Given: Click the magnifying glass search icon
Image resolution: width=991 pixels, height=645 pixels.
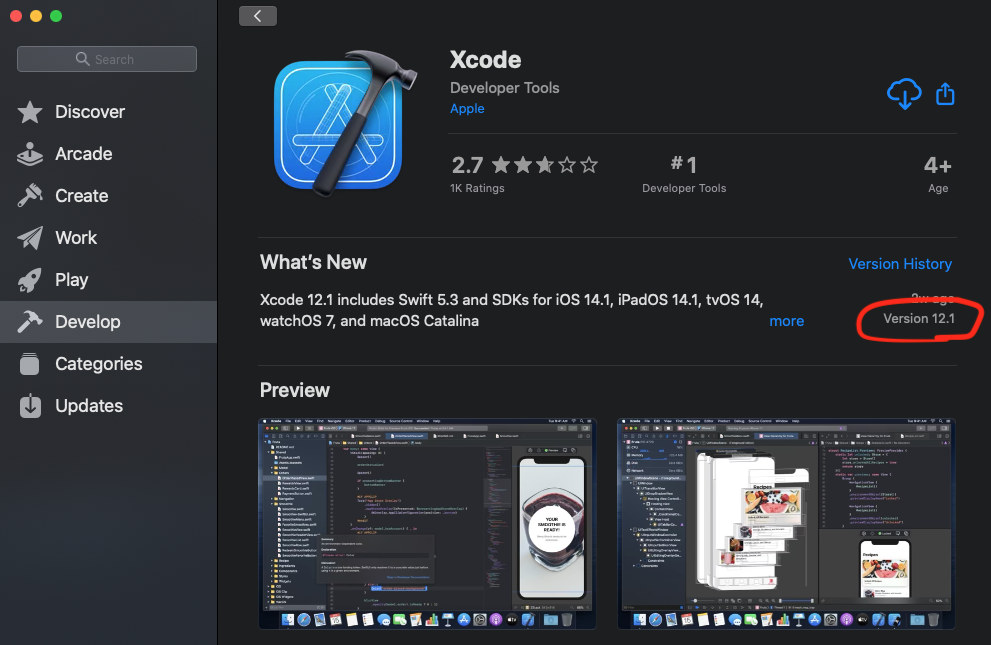Looking at the screenshot, I should click(x=82, y=59).
